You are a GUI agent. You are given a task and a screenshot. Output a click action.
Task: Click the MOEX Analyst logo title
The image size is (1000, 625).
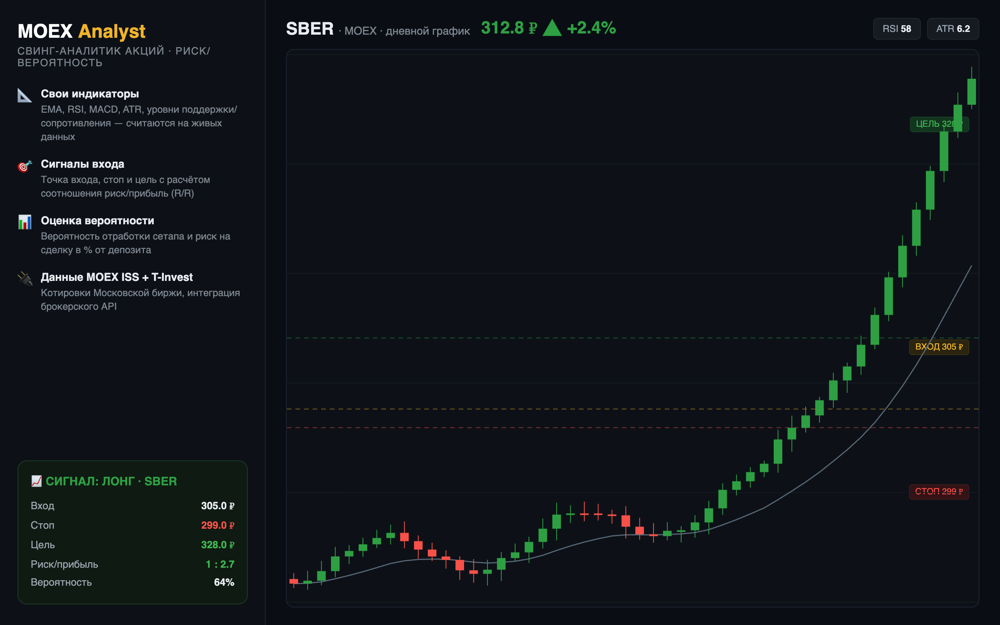(x=81, y=31)
